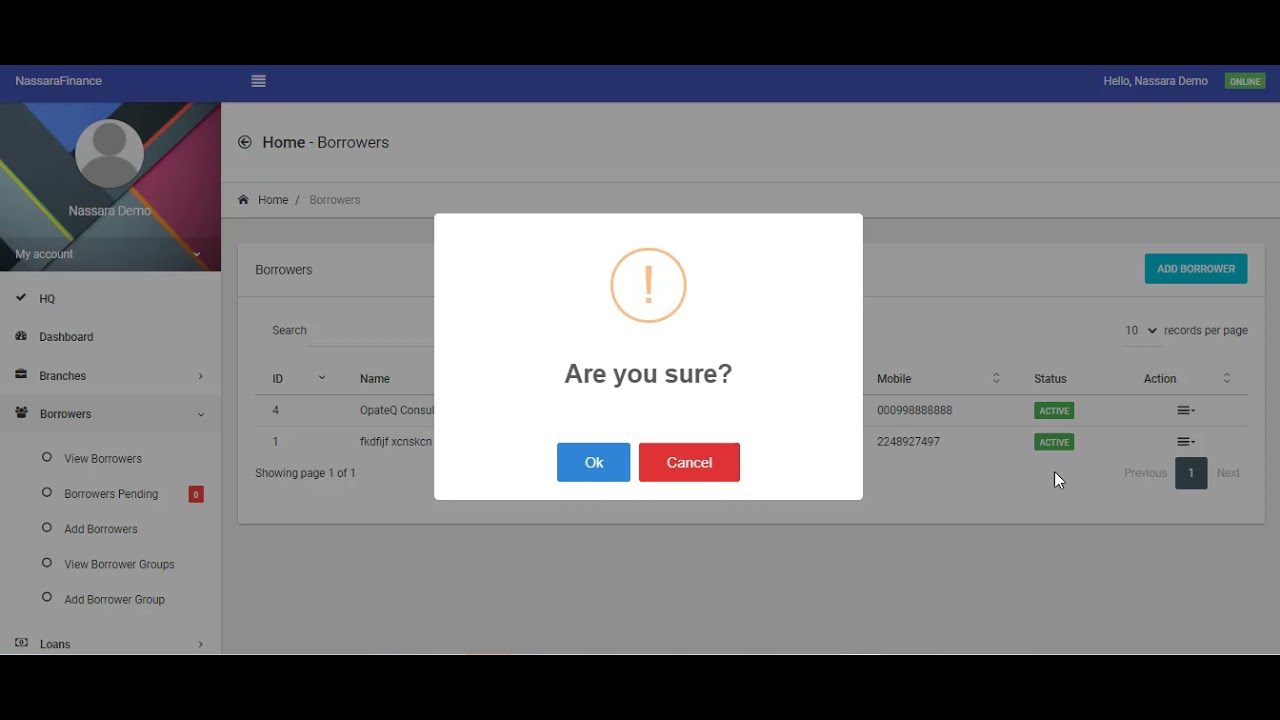Open action menu for fkdfijf xcnskcn row
Screen dimensions: 1280x720
pos(1186,442)
